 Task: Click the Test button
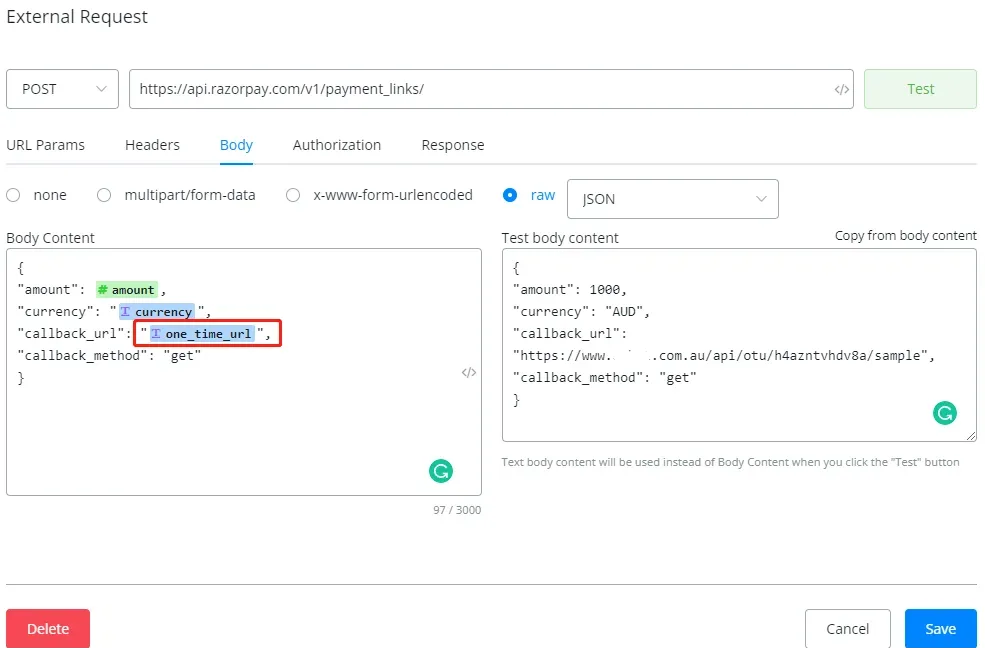pyautogui.click(x=920, y=89)
